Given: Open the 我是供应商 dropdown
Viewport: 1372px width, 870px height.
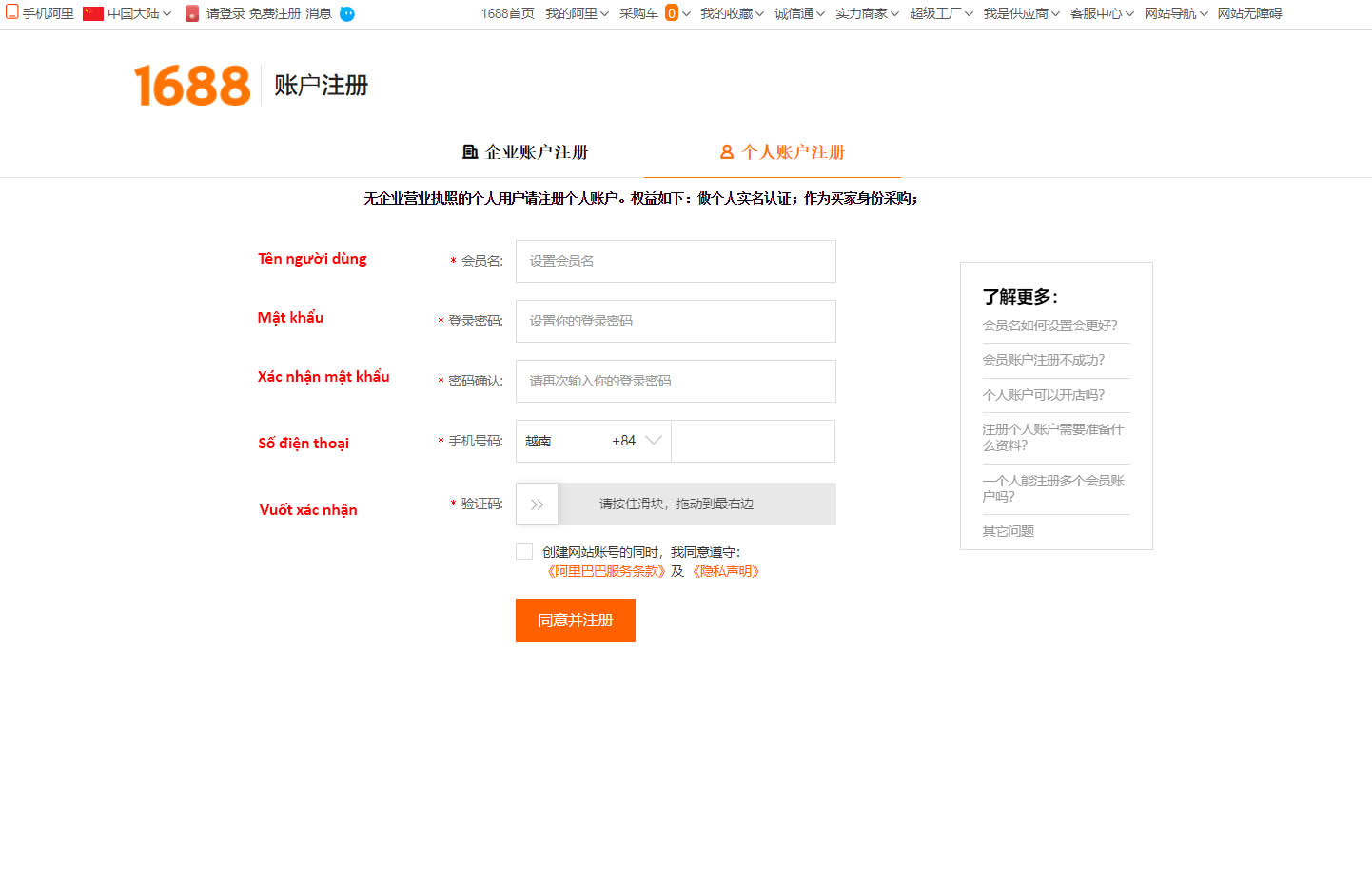Looking at the screenshot, I should [x=1021, y=13].
